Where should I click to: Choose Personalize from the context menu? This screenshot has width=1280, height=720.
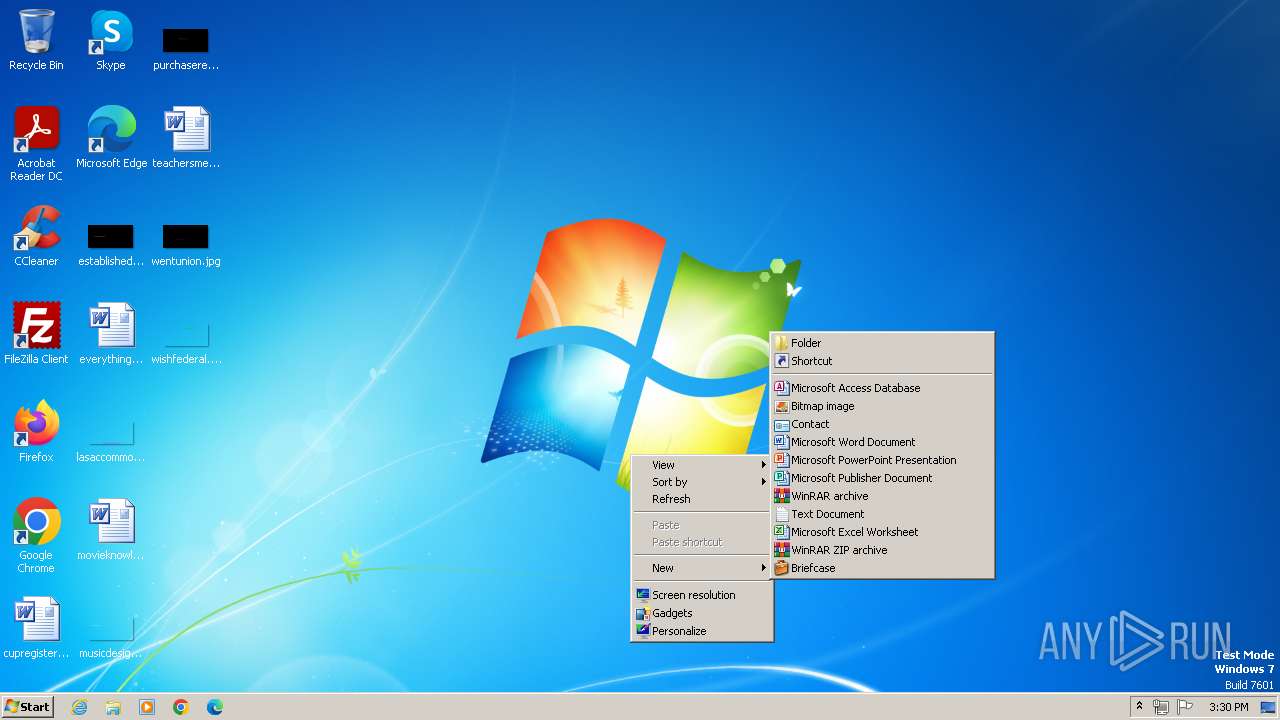(702, 631)
